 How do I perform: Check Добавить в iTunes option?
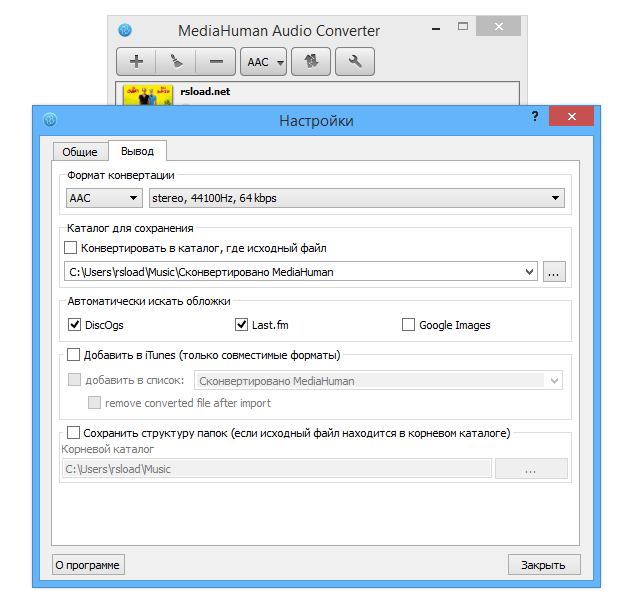click(x=73, y=355)
